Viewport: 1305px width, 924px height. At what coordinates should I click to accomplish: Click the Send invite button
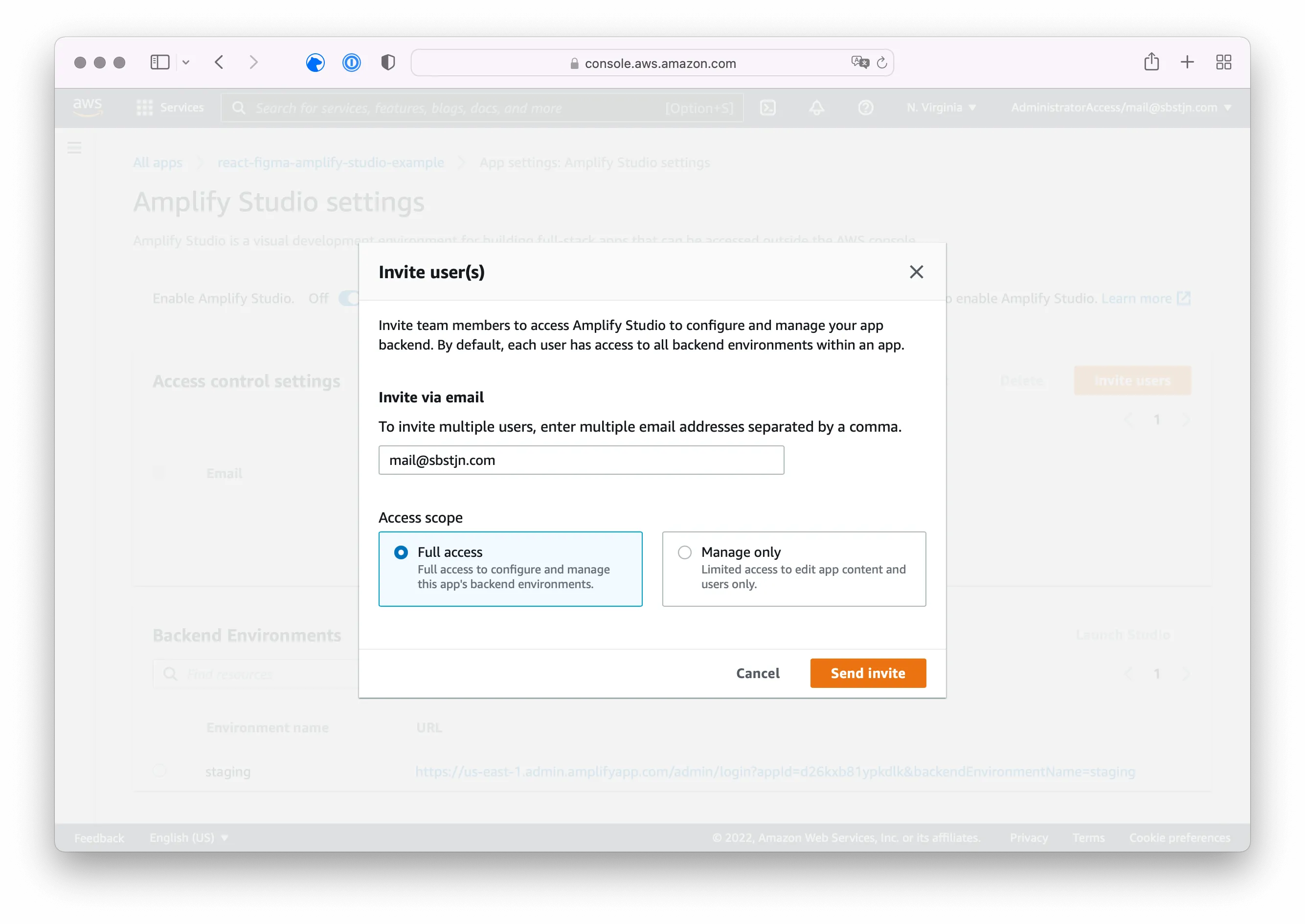click(867, 673)
